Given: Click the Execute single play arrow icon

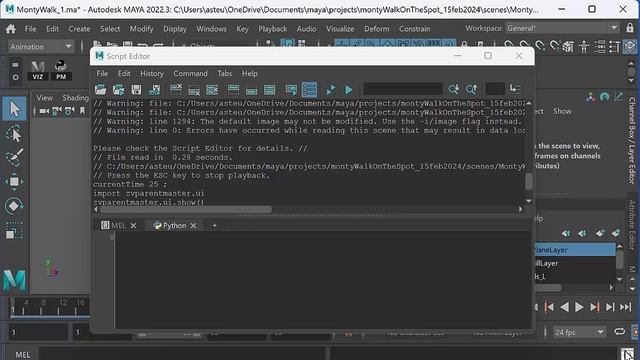Looking at the screenshot, I should coord(348,89).
